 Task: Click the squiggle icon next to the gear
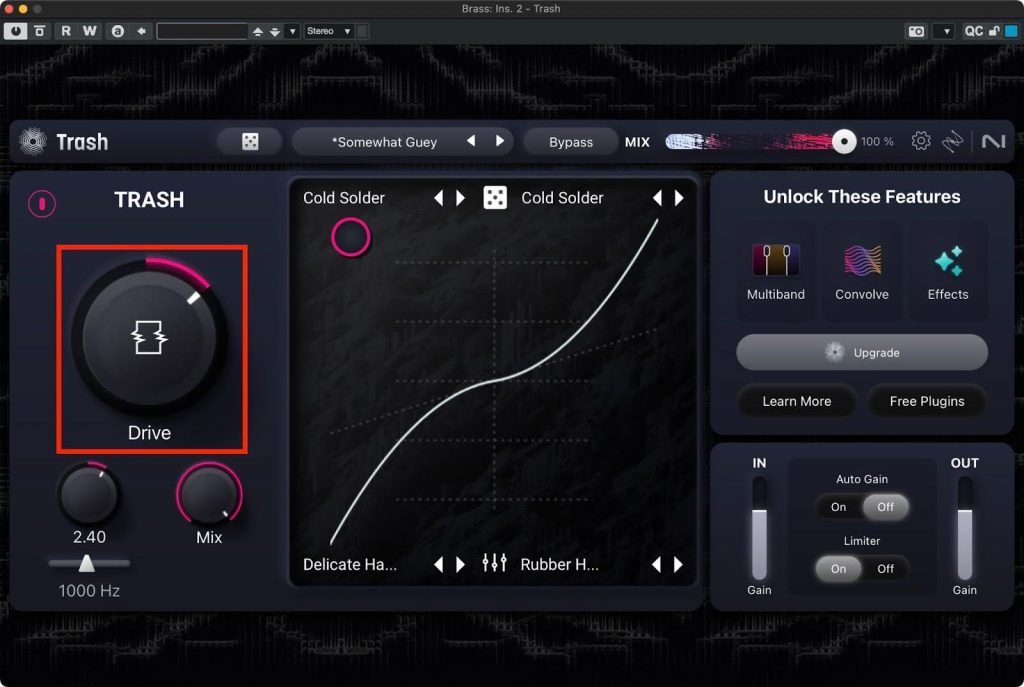(x=953, y=140)
